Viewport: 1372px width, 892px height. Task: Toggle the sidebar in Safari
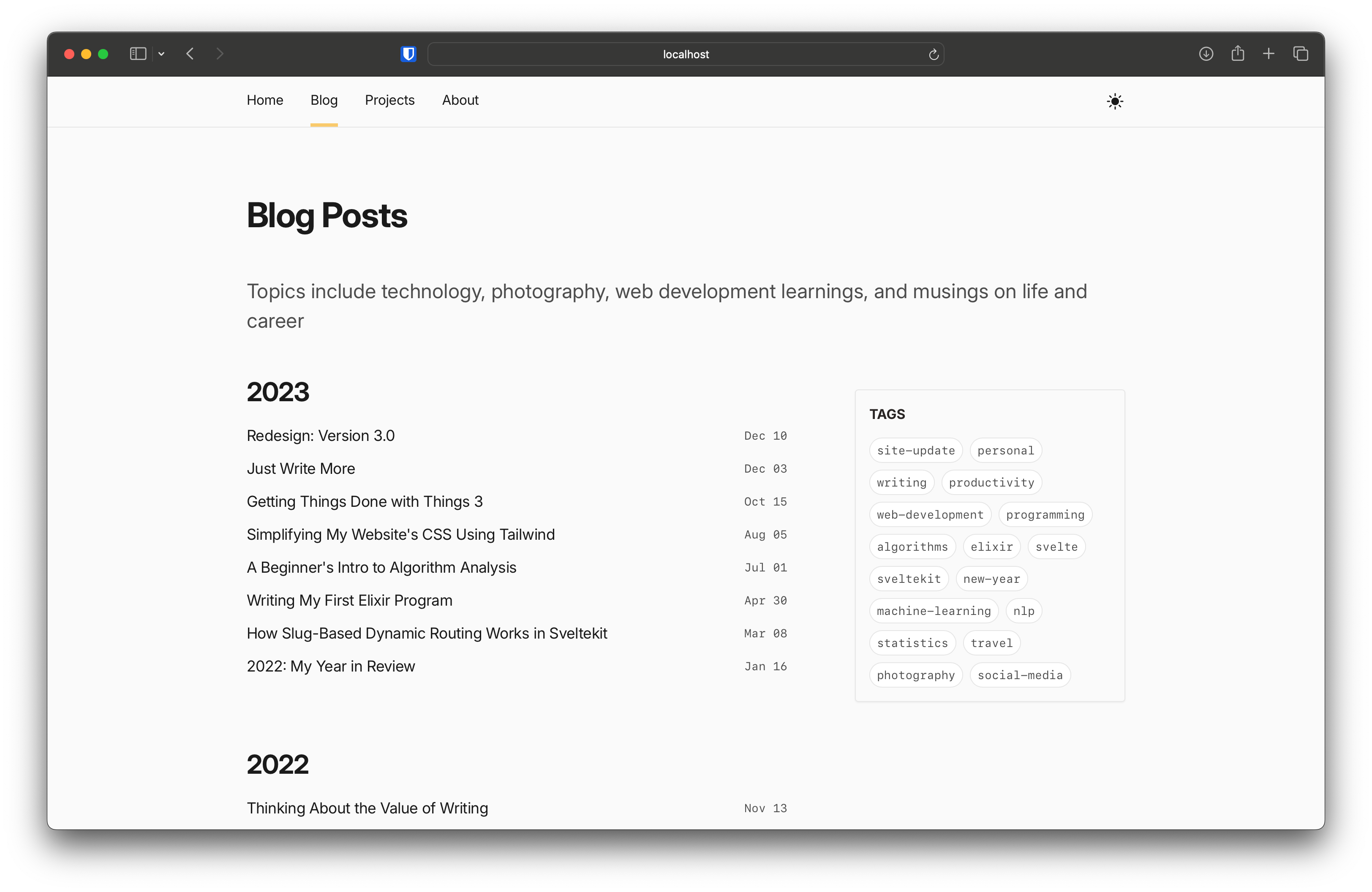click(138, 54)
